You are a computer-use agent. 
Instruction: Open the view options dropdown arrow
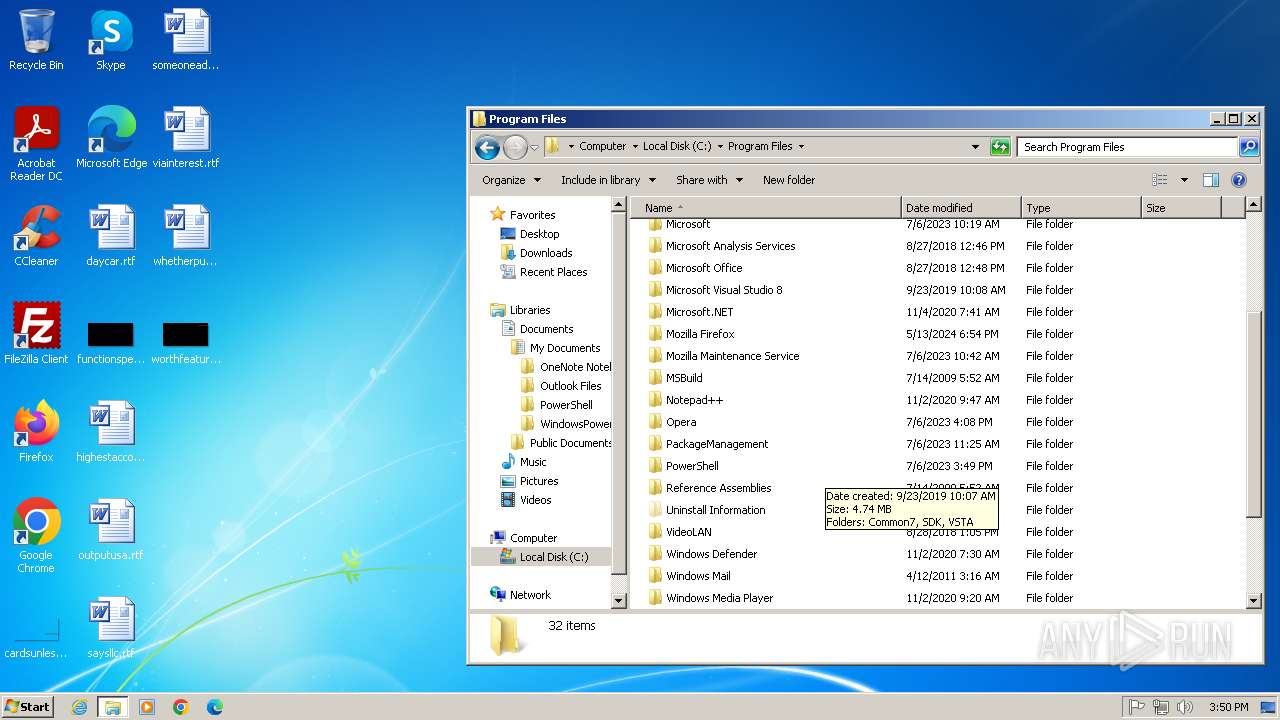[1184, 180]
